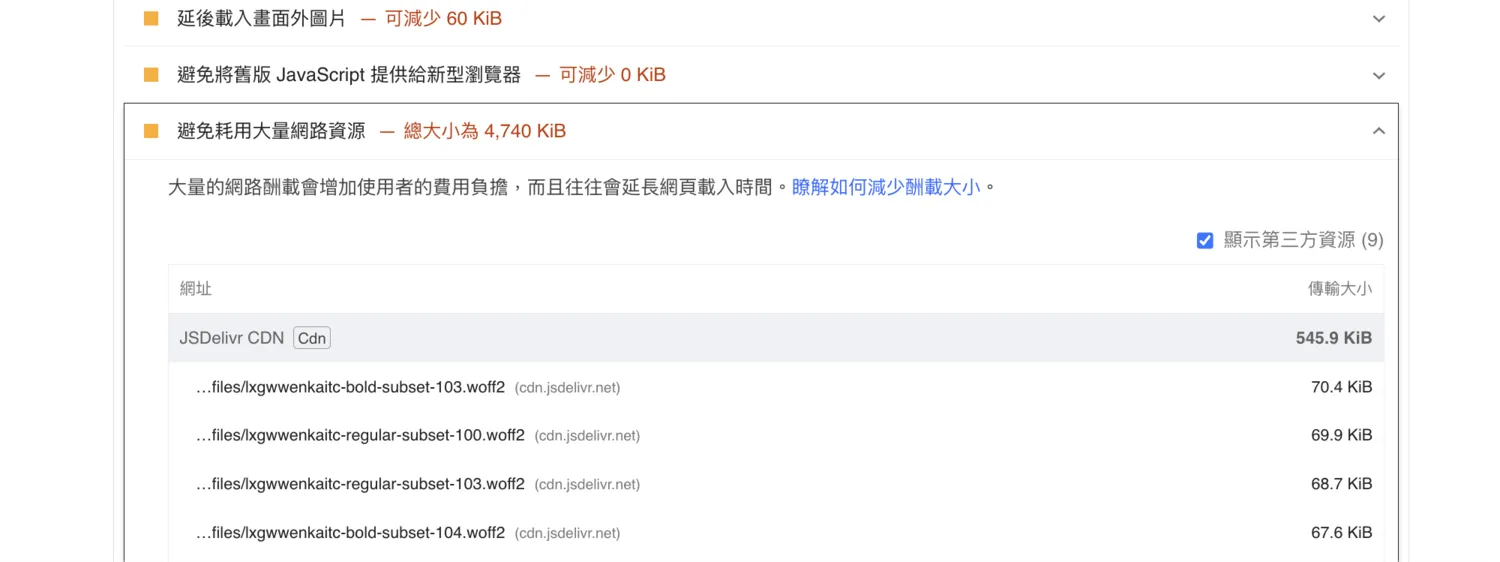Click the 545.9 KiB total size value
Viewport: 1500px width, 562px height.
(1333, 338)
